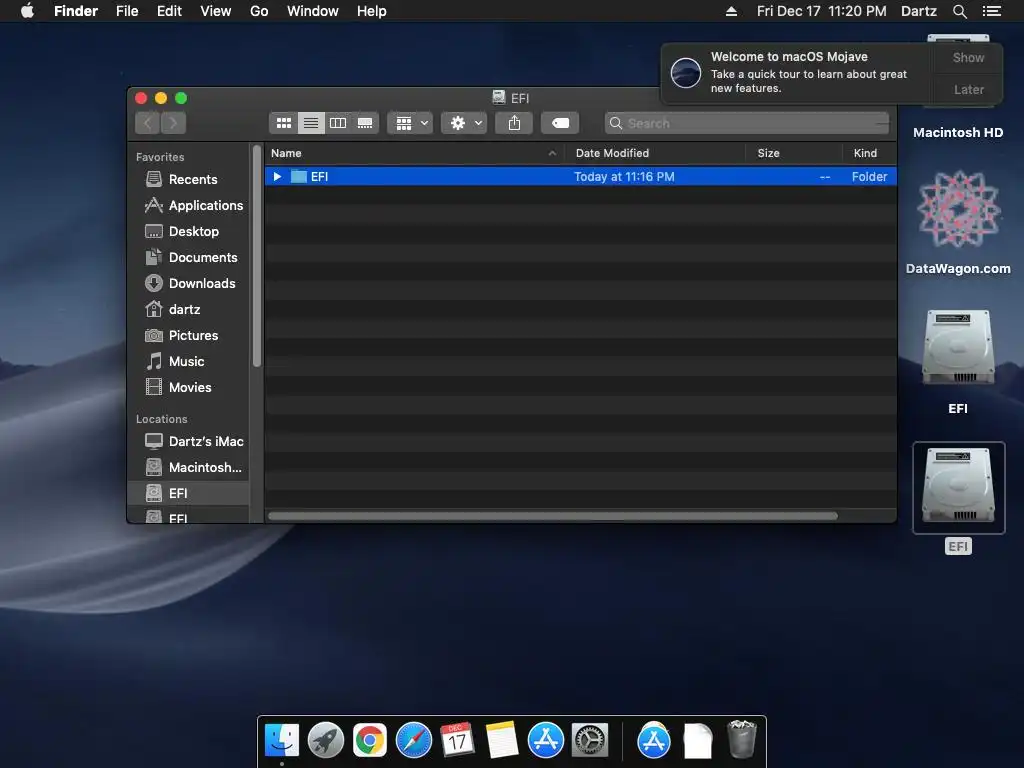Open Applications in the sidebar
Image resolution: width=1024 pixels, height=768 pixels.
coord(189,205)
